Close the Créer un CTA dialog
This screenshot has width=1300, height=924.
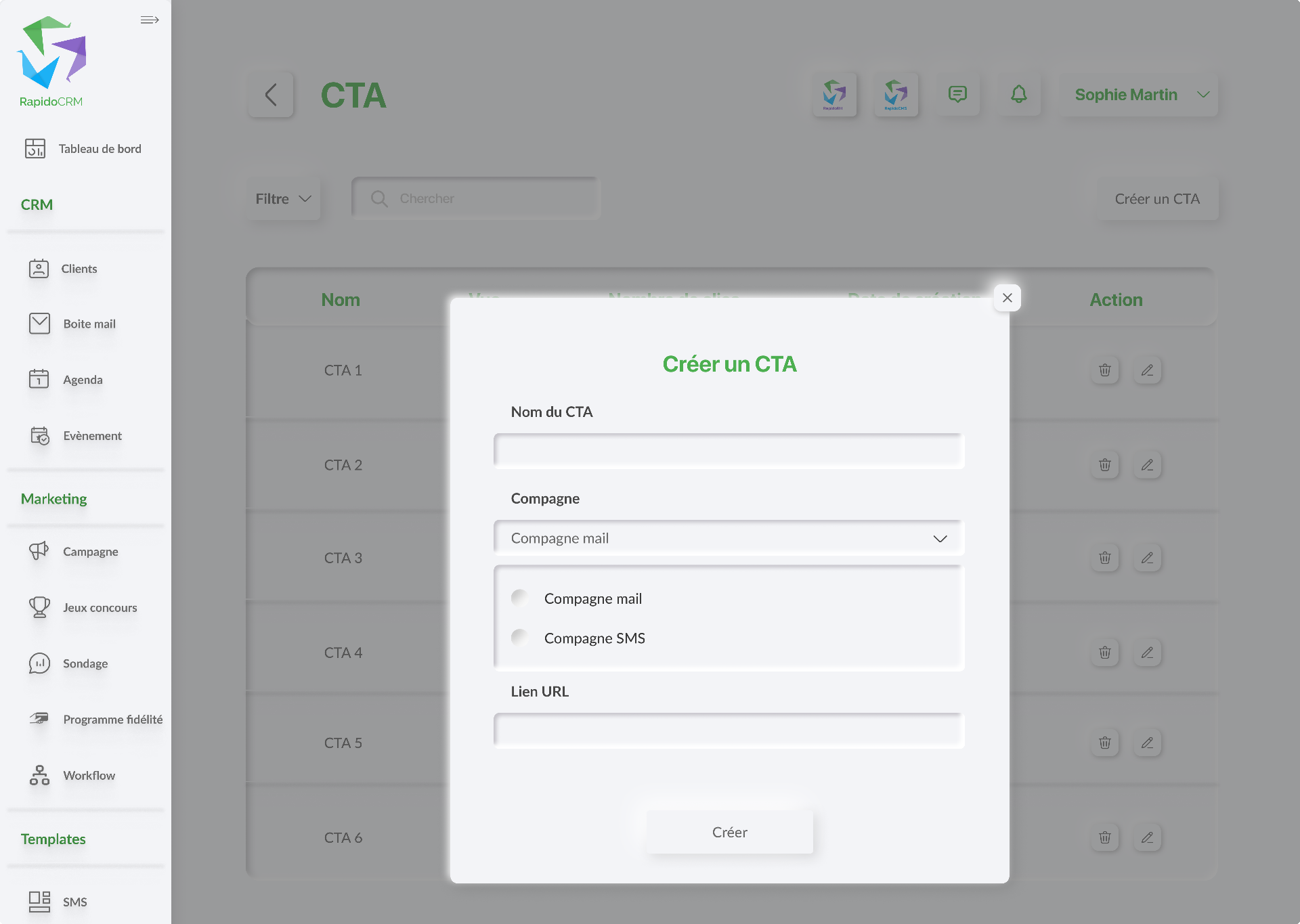1007,298
